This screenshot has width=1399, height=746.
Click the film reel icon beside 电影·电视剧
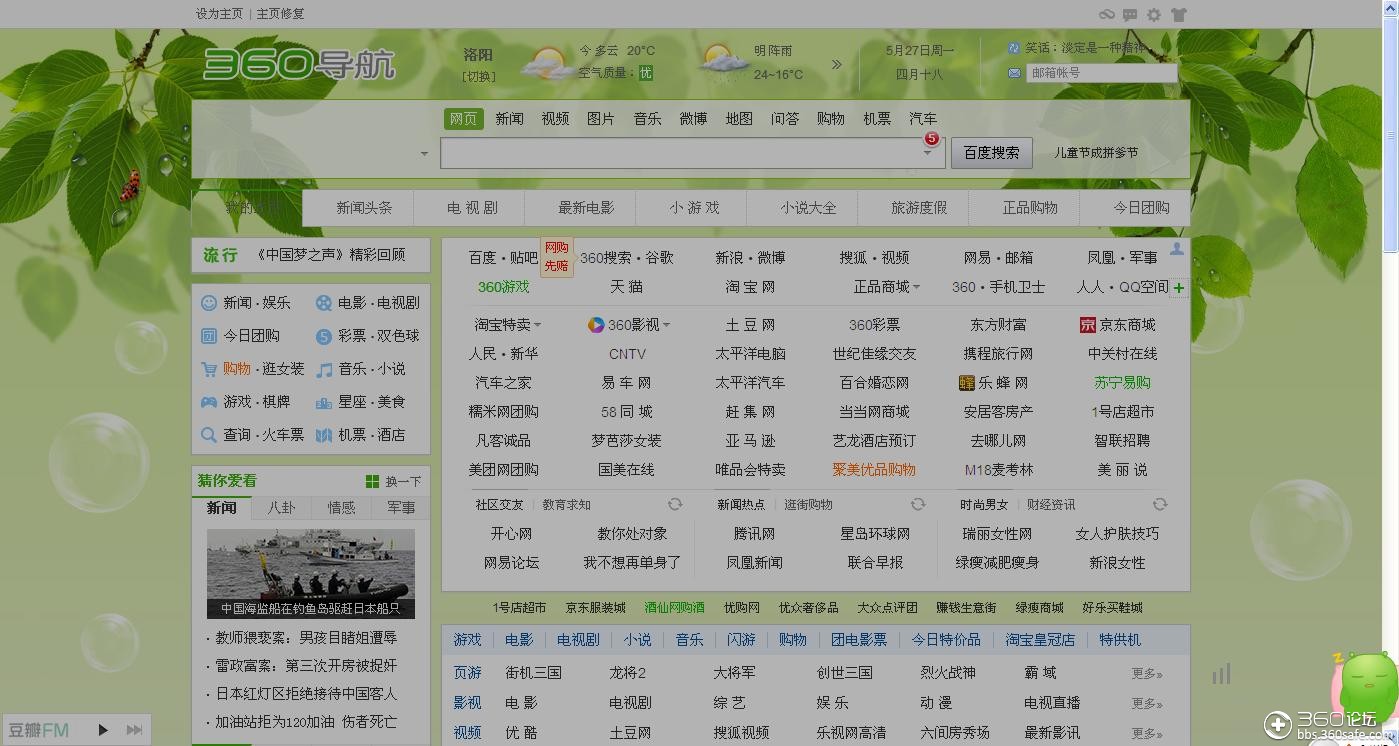[324, 302]
